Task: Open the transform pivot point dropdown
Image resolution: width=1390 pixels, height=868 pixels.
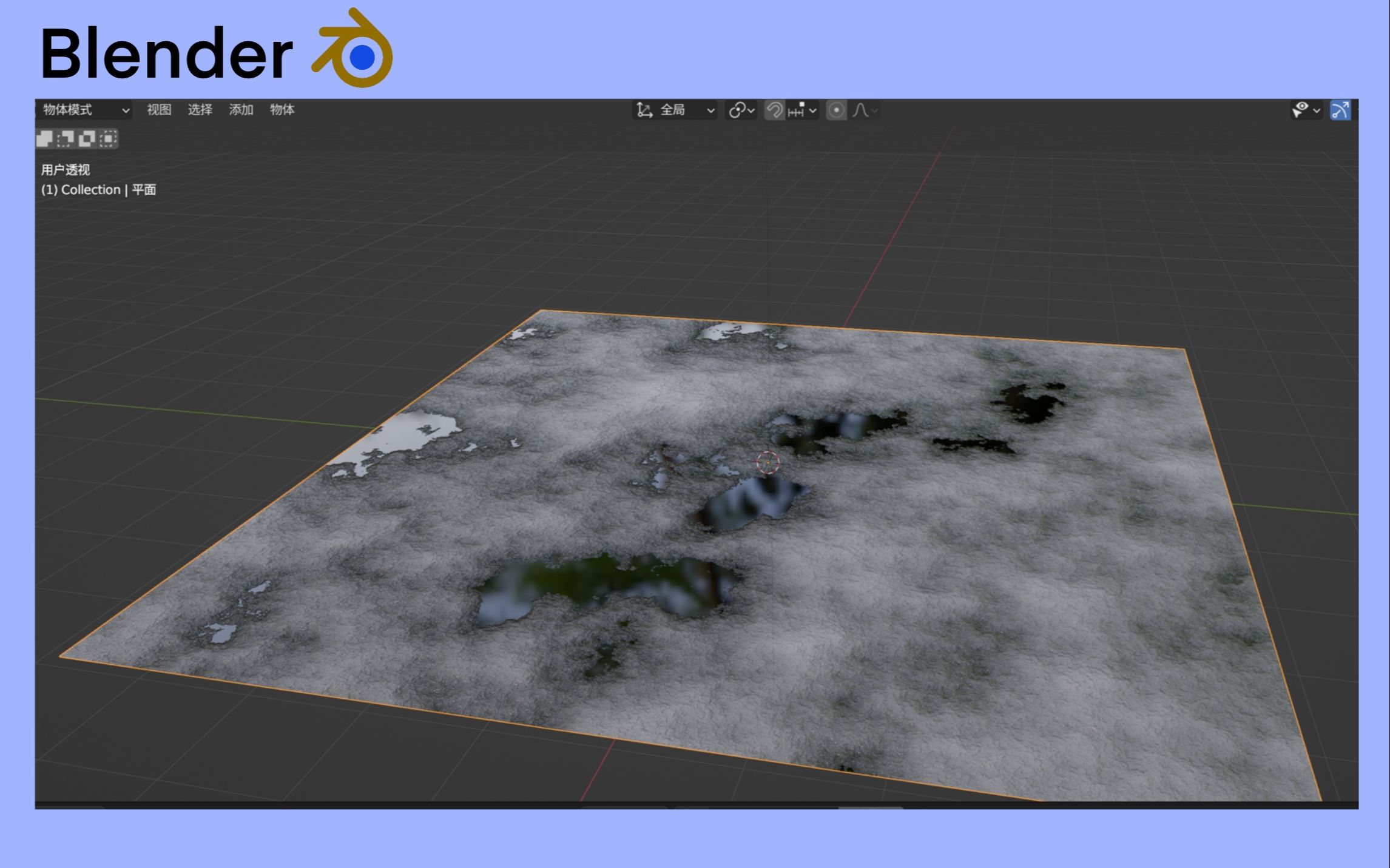Action: (741, 110)
